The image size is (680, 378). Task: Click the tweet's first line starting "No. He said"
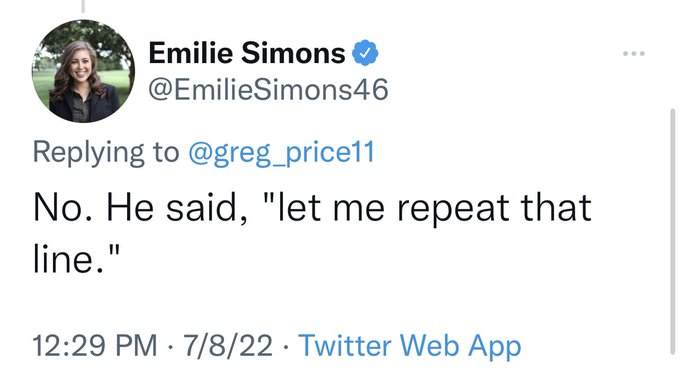(x=312, y=208)
